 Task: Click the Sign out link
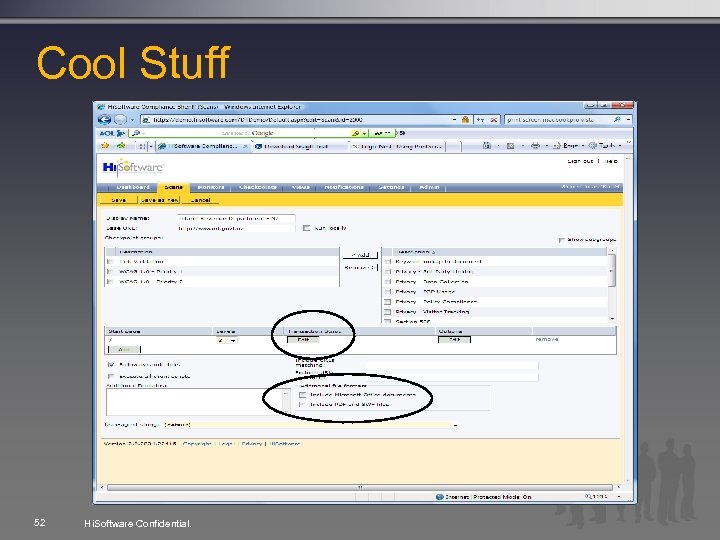pyautogui.click(x=580, y=161)
